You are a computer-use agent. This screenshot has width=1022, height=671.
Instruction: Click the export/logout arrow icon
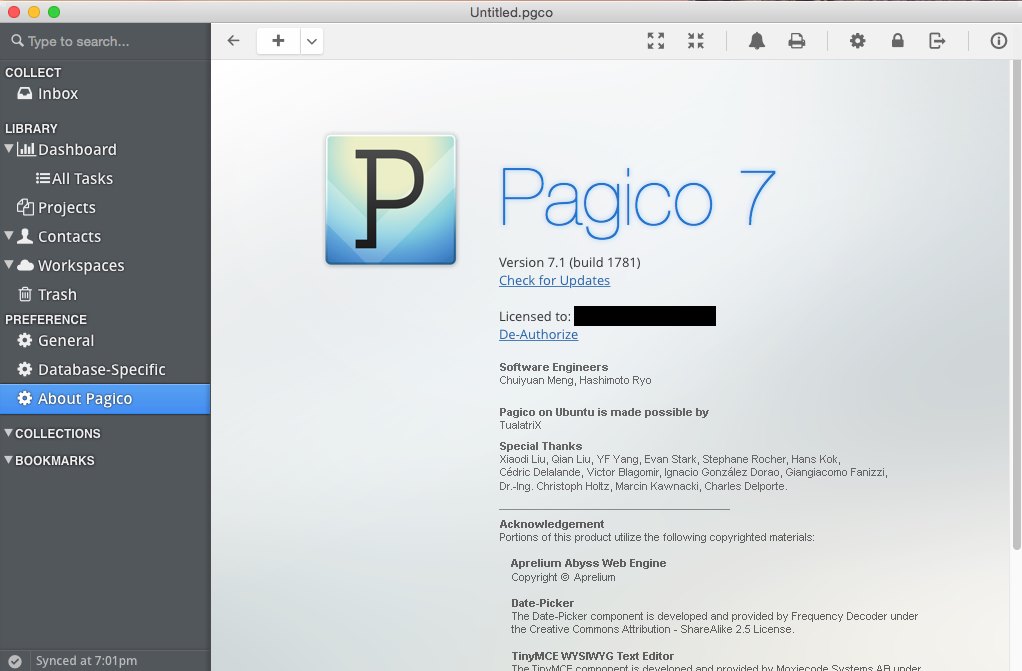pyautogui.click(x=937, y=41)
